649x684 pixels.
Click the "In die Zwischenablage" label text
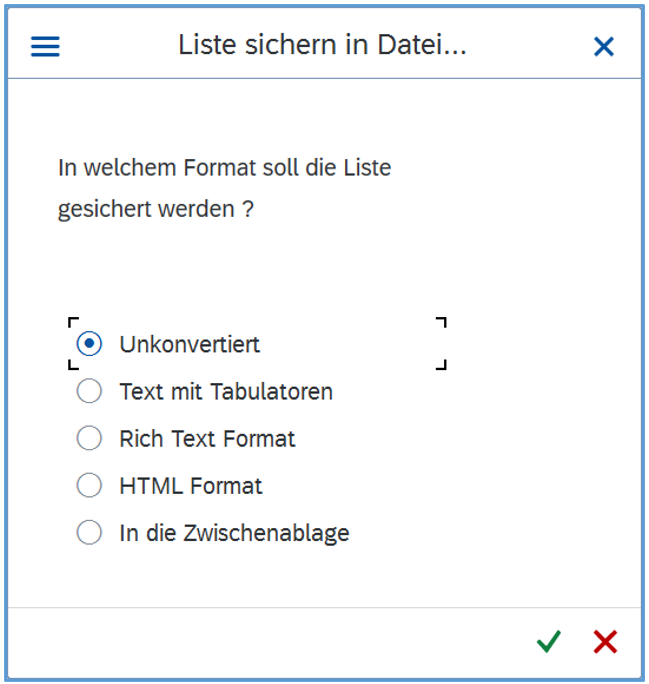coord(234,533)
